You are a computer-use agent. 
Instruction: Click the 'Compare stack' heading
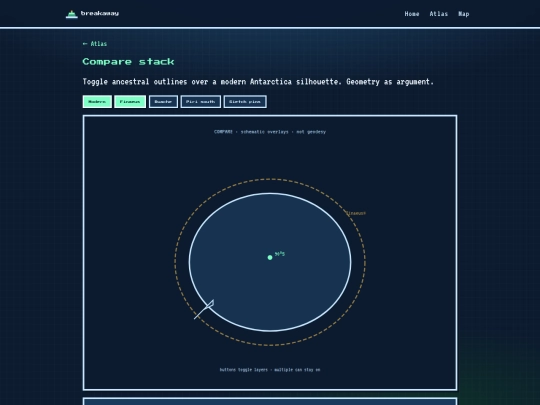pyautogui.click(x=128, y=62)
